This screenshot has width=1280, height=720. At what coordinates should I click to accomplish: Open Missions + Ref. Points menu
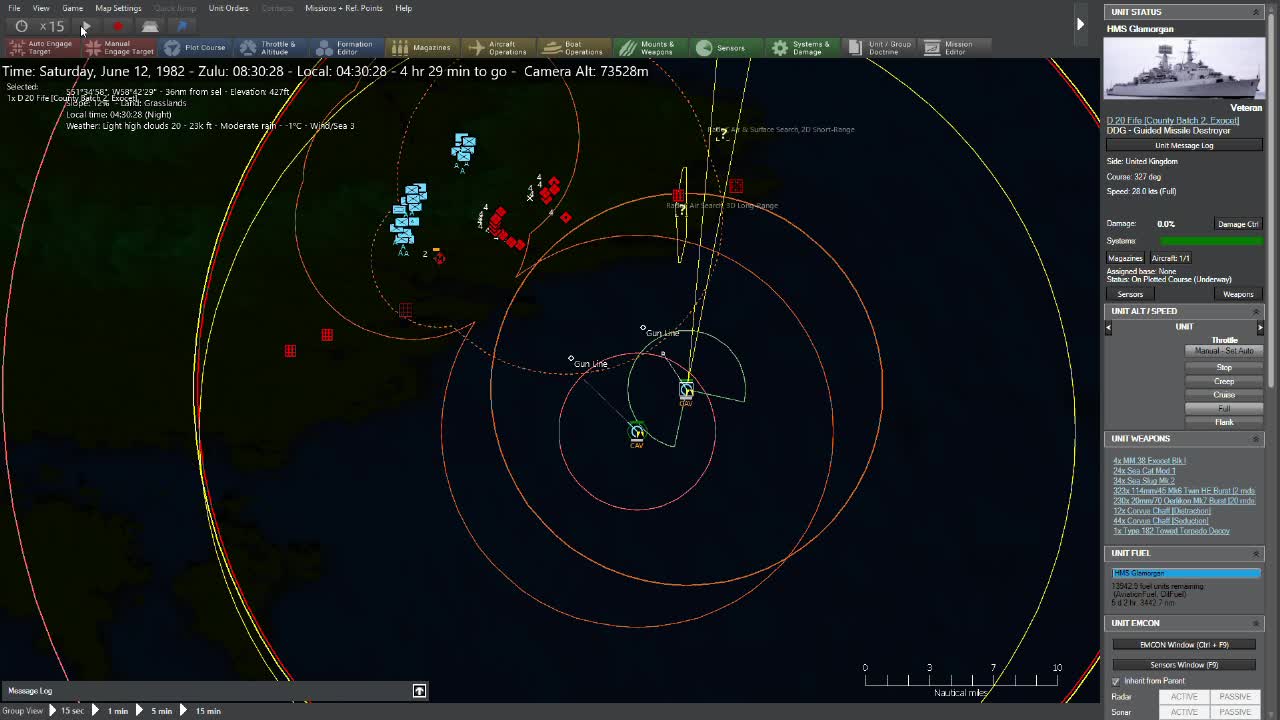(x=343, y=8)
